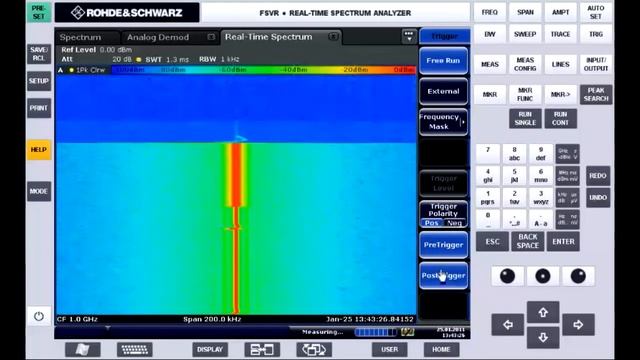Screen dimensions: 640x360
Task: Click the PEAK SEARCH key
Action: (x=596, y=94)
